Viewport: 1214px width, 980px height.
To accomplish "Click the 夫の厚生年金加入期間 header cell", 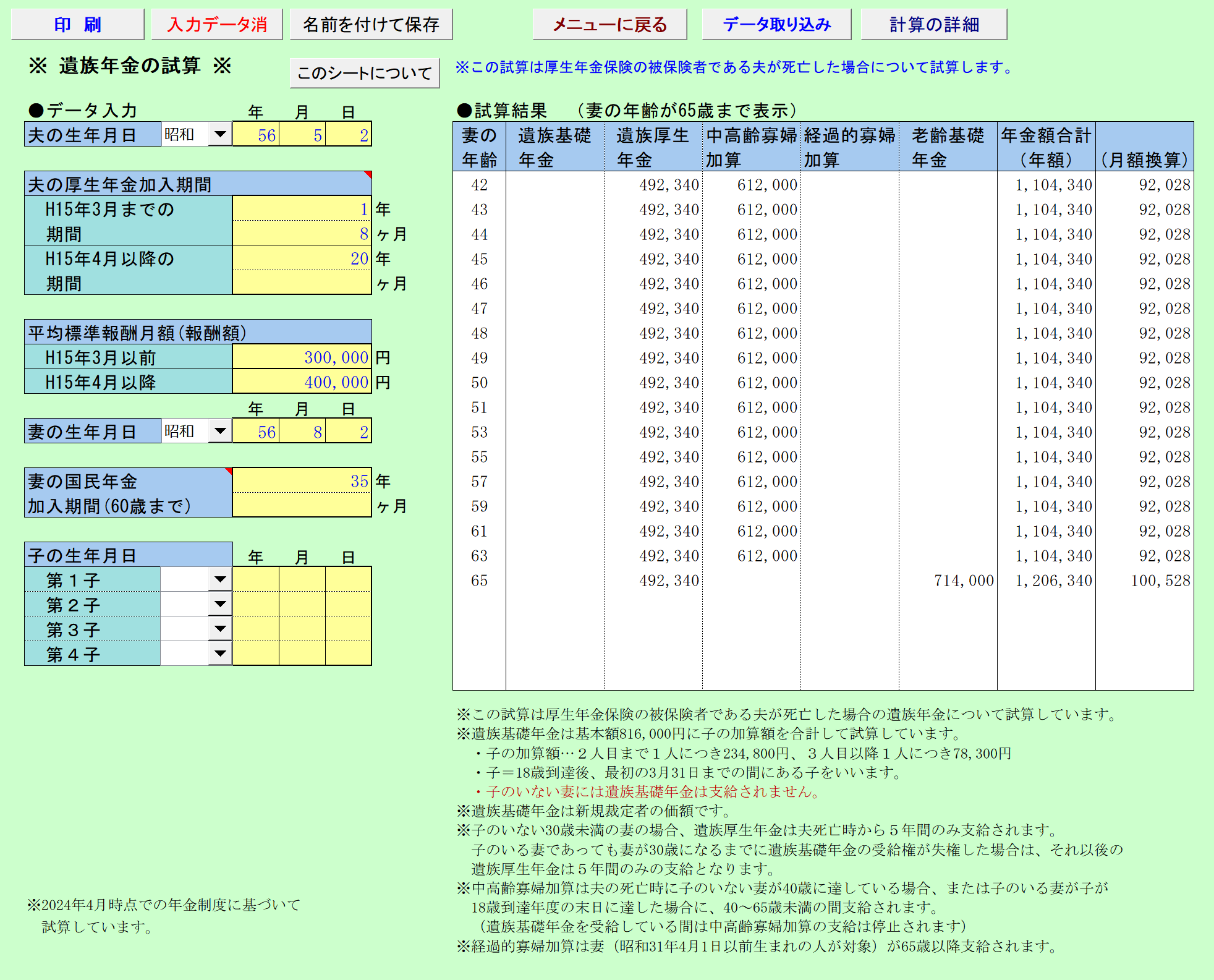I will (198, 184).
